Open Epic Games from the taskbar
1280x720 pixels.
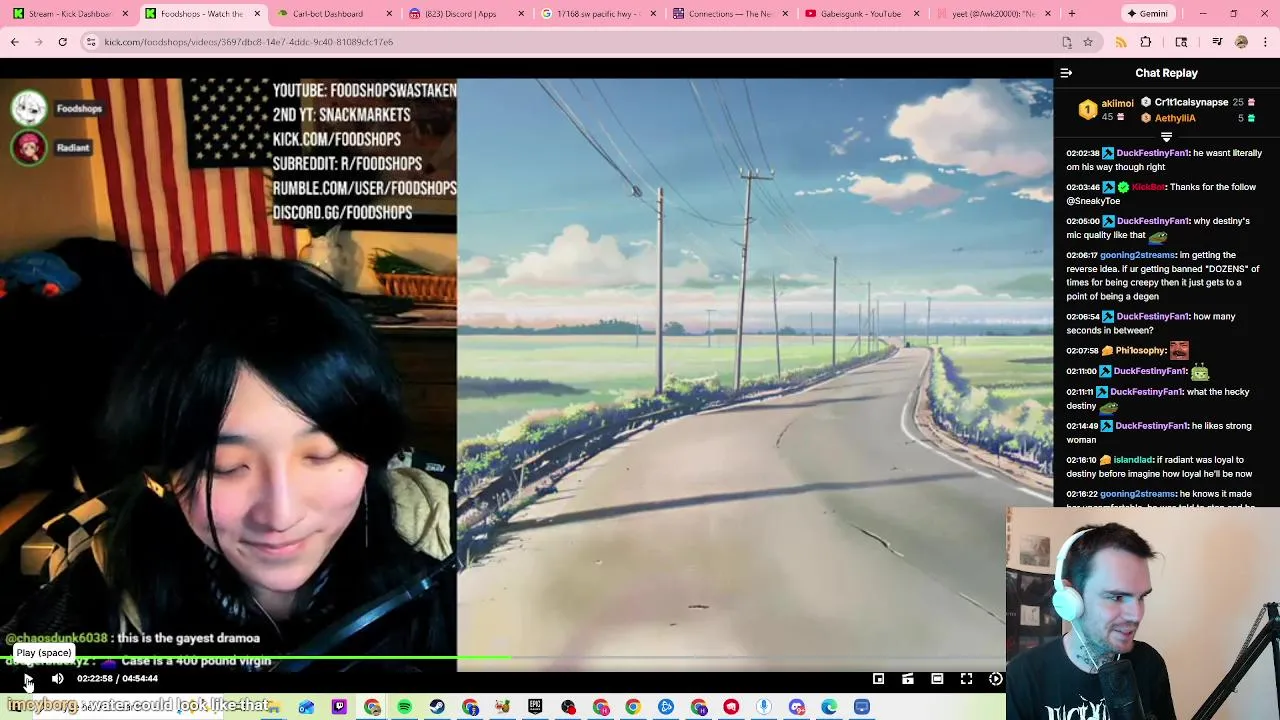point(535,707)
